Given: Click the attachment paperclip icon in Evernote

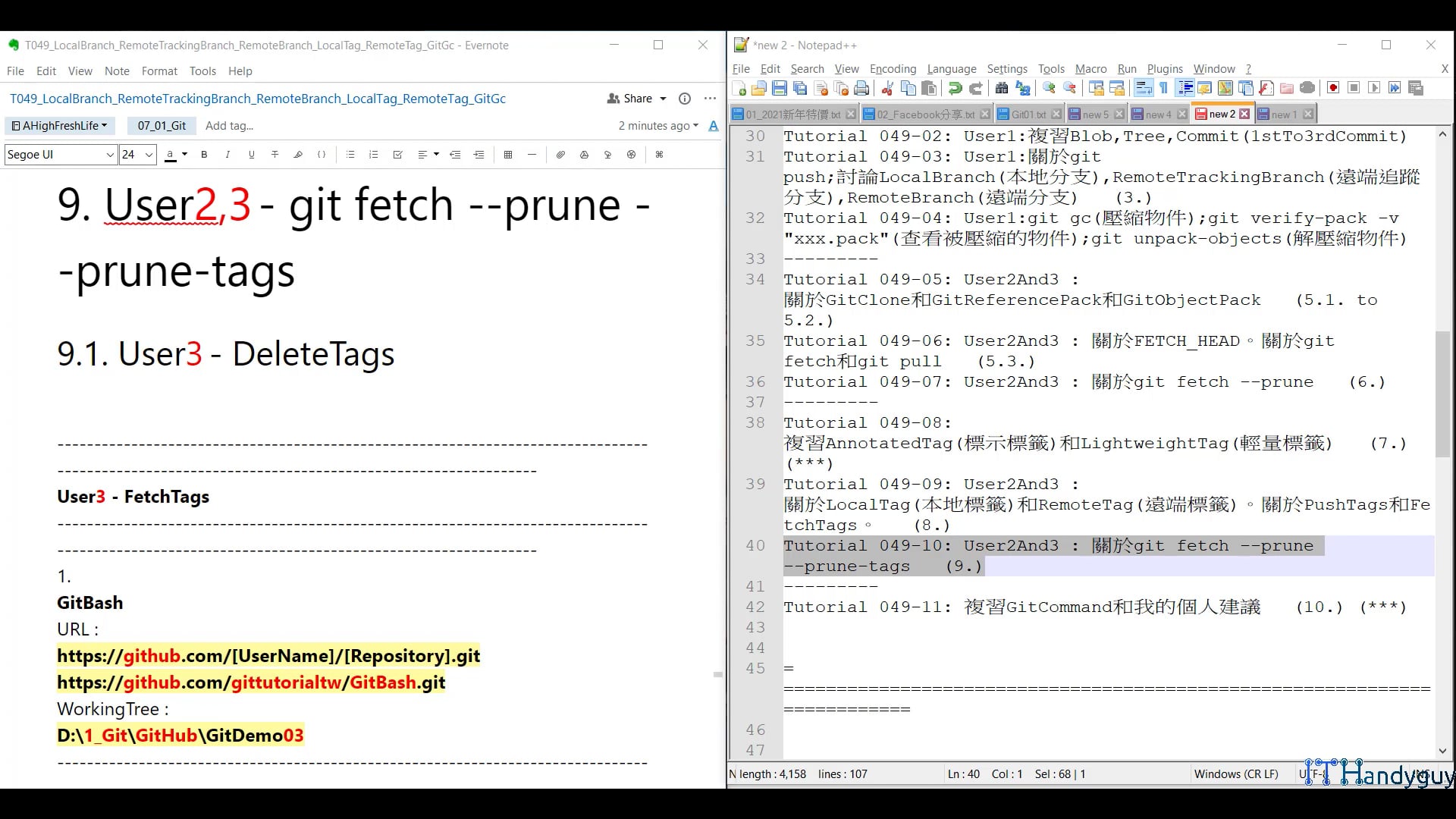Looking at the screenshot, I should pyautogui.click(x=561, y=155).
